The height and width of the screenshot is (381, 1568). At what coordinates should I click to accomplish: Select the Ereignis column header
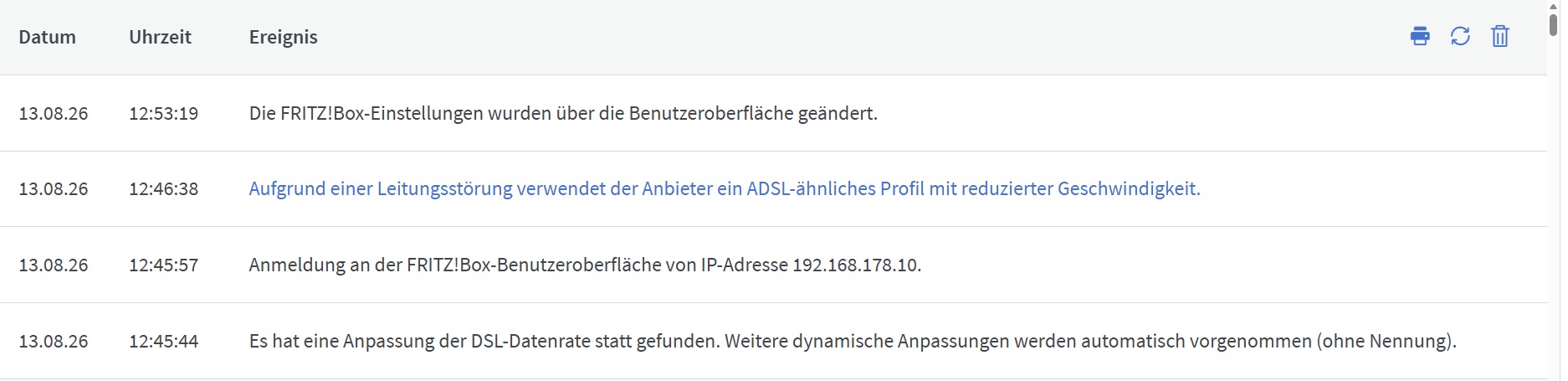[x=283, y=37]
